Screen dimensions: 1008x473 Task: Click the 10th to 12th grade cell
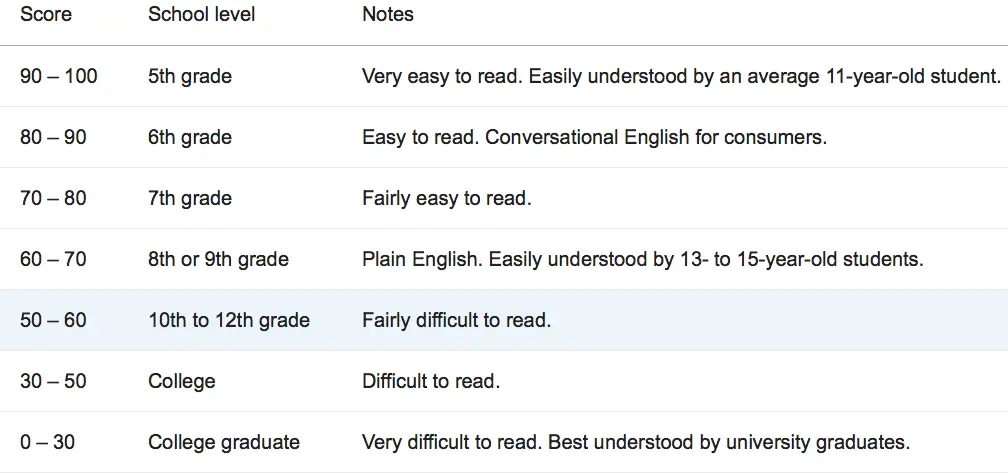tap(229, 320)
